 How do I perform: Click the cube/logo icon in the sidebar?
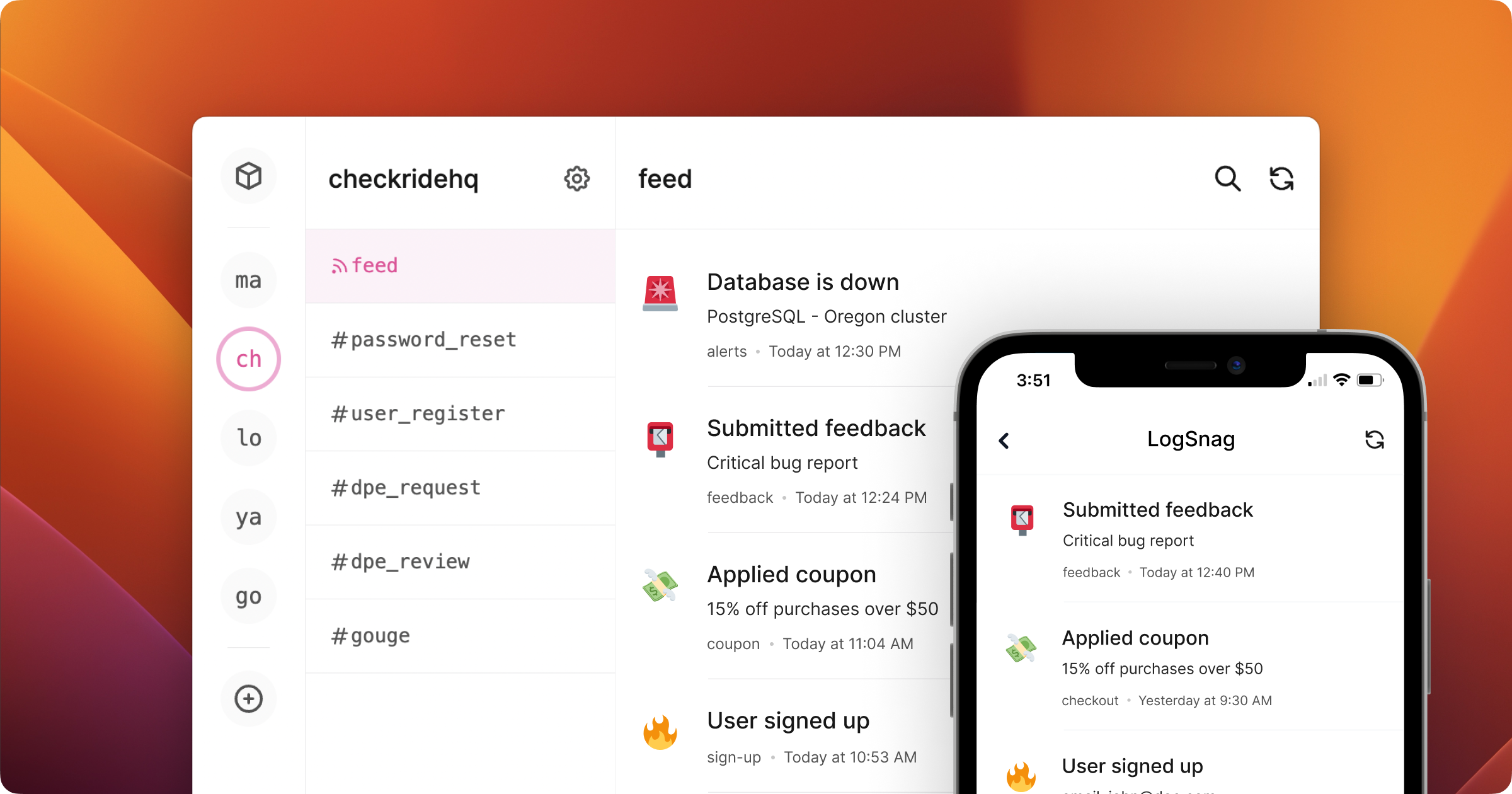pyautogui.click(x=248, y=178)
